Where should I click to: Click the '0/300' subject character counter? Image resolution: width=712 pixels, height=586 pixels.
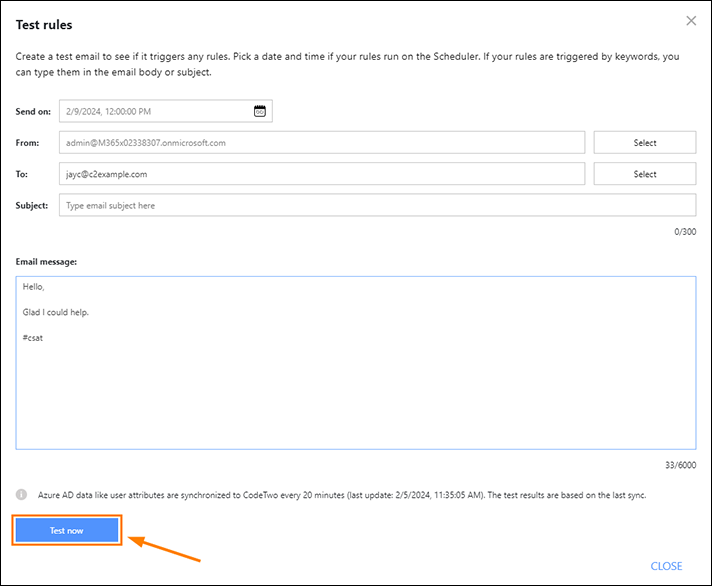point(685,231)
